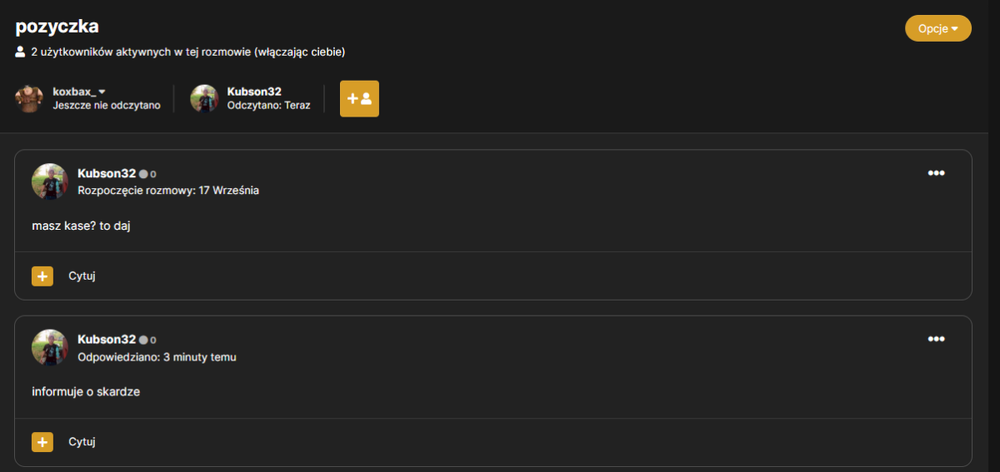Click Kubson32 avatar in second message
Viewport: 1000px width, 472px height.
[50, 348]
